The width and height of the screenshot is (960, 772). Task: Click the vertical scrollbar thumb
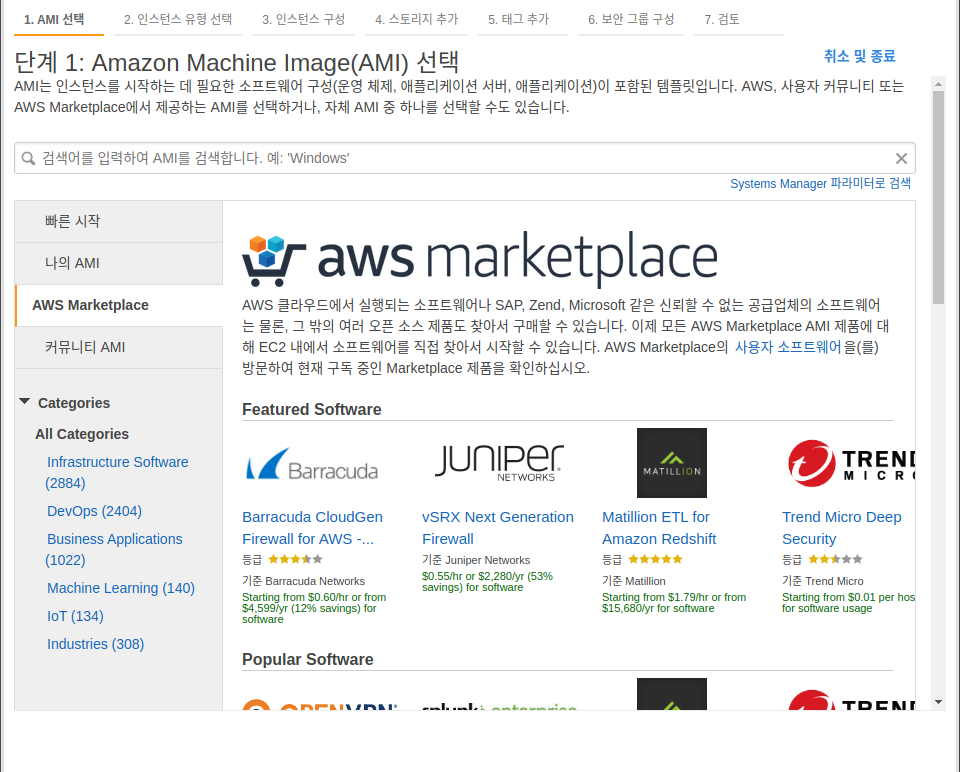[x=938, y=197]
